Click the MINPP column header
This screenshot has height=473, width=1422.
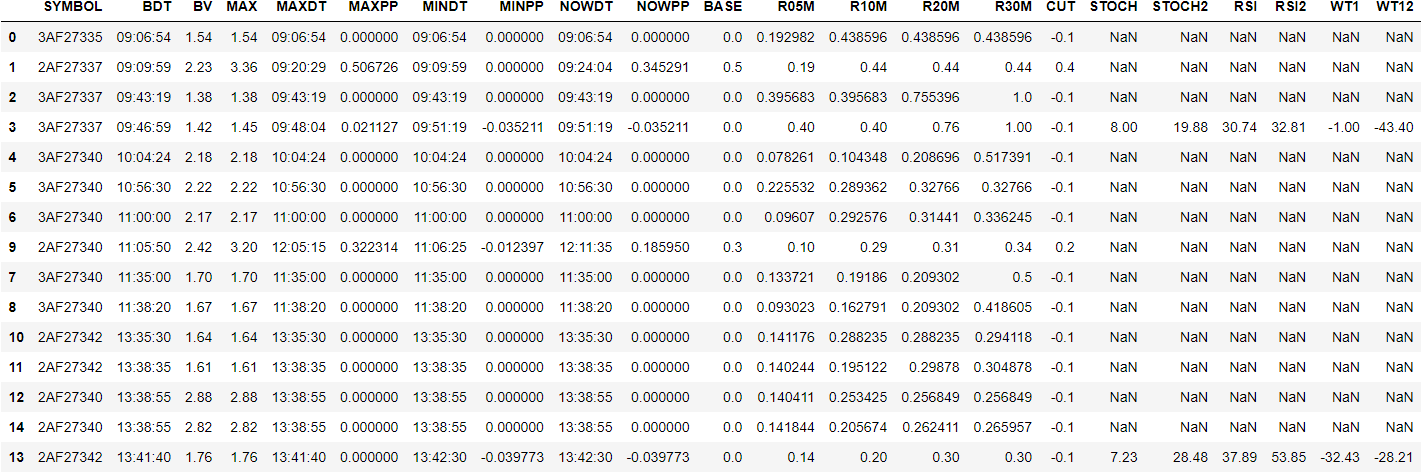click(523, 7)
